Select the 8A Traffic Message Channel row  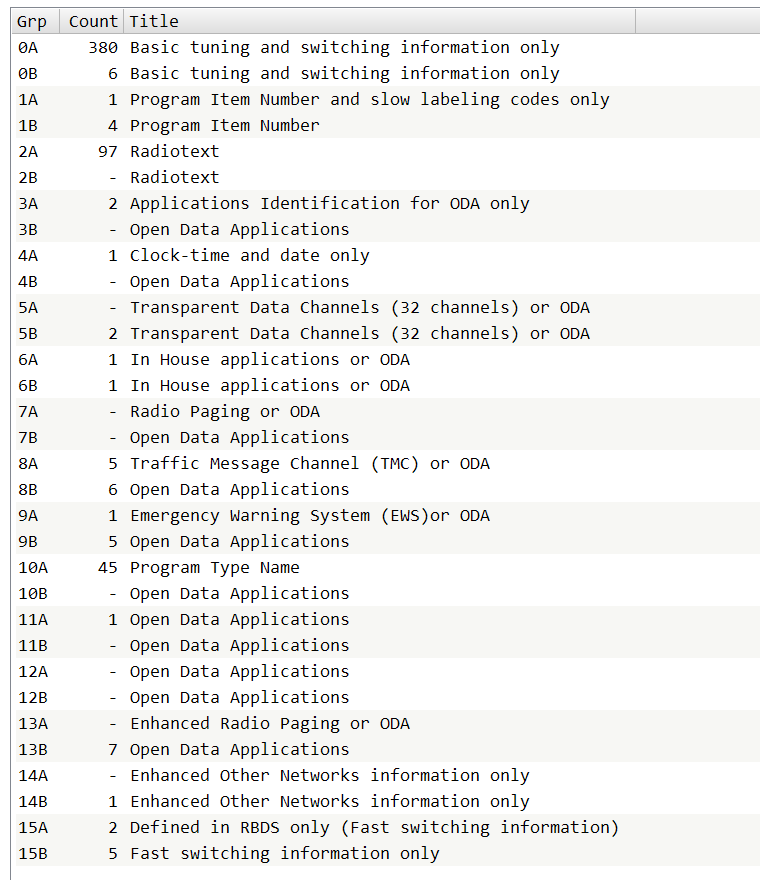pyautogui.click(x=309, y=463)
